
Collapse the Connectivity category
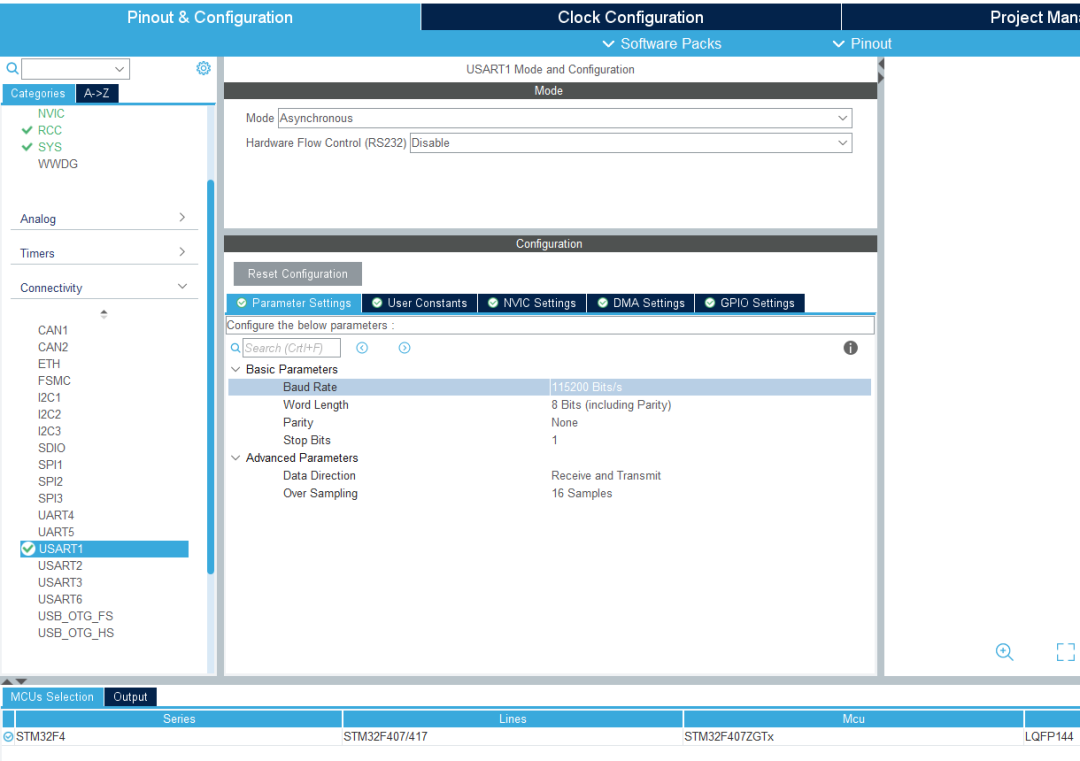[x=104, y=287]
